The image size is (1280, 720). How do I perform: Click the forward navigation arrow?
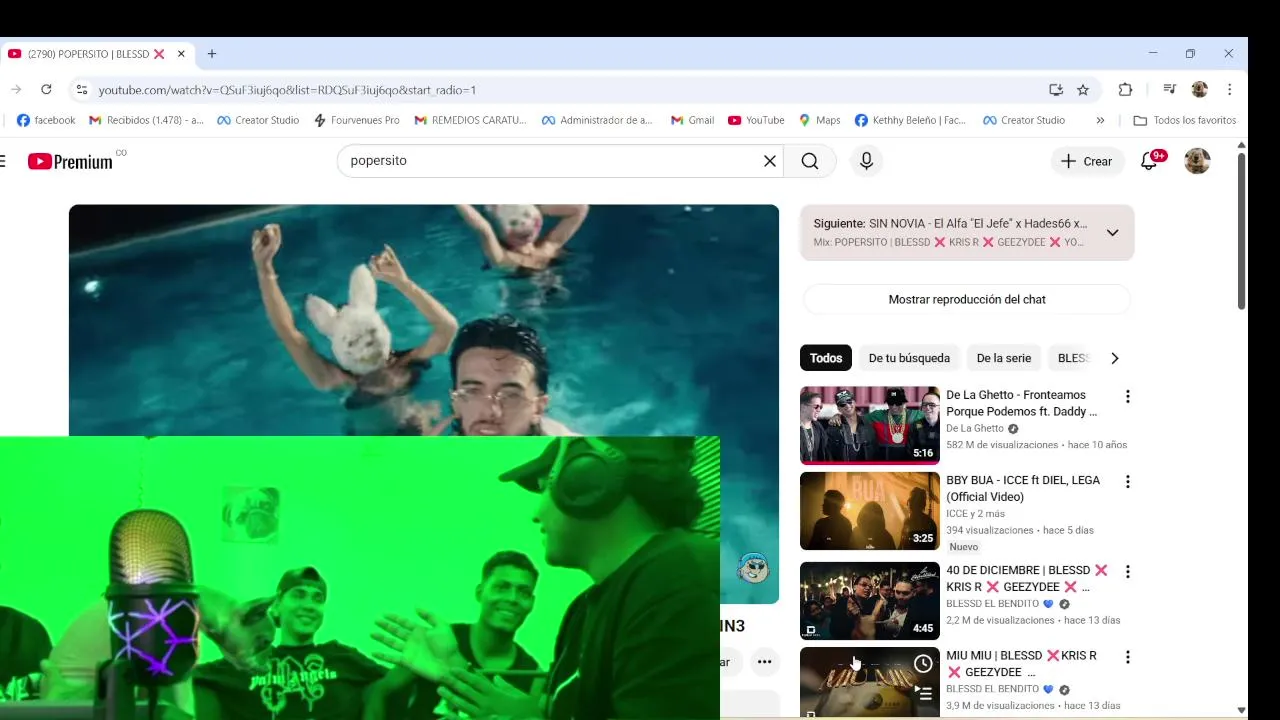tap(16, 90)
